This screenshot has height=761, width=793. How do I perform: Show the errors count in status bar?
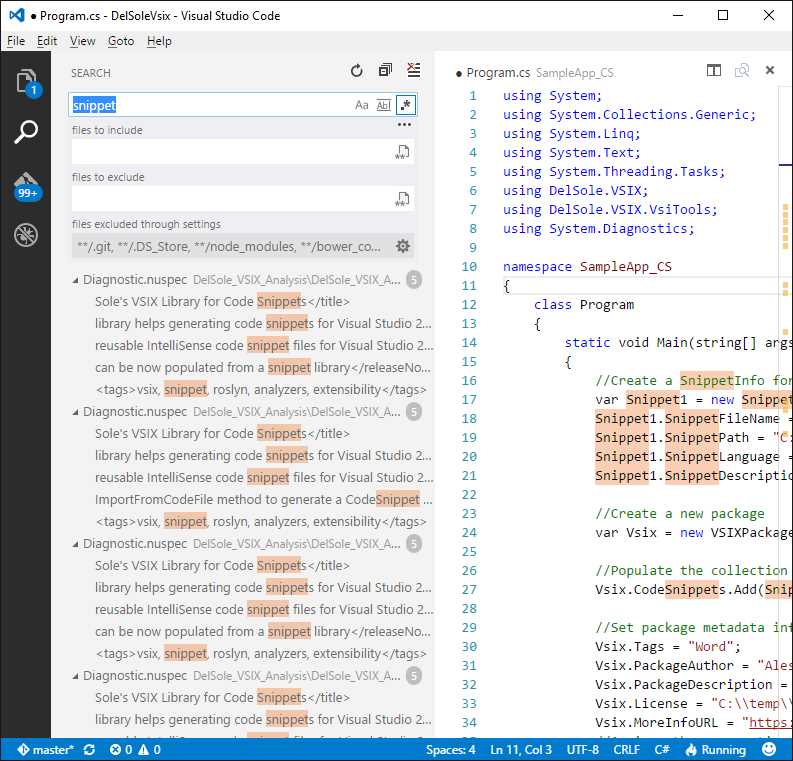coord(121,749)
